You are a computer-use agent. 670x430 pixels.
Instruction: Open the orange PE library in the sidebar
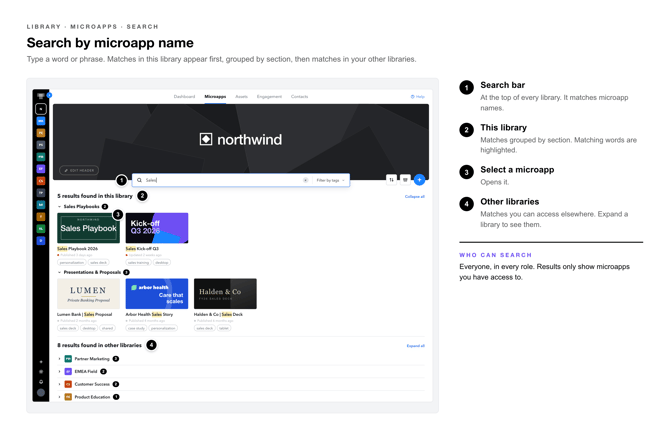(41, 133)
